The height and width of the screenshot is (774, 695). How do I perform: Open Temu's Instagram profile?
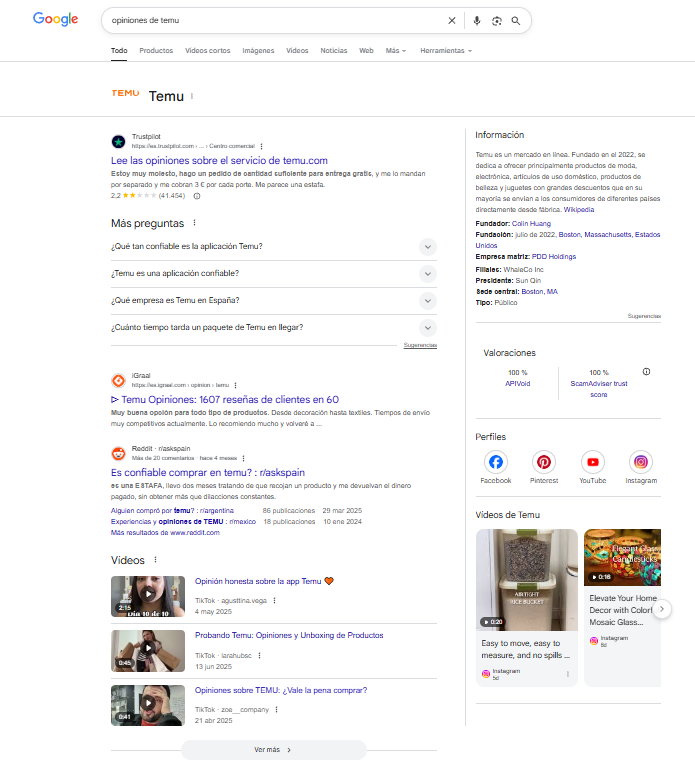(x=641, y=462)
